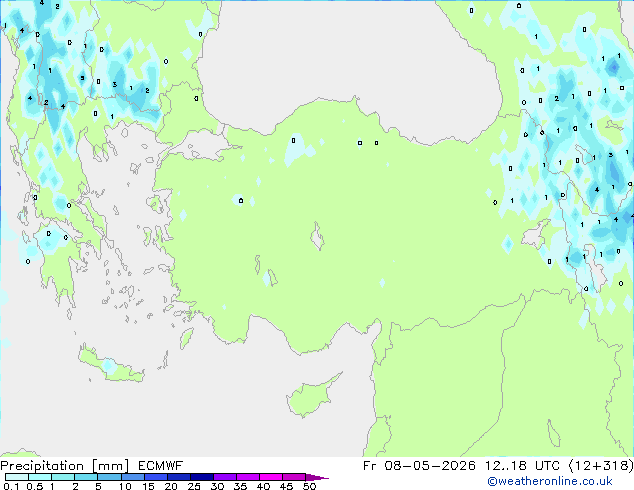
Task: Select the 40–45 mm bright pink swatch
Action: coord(271,477)
